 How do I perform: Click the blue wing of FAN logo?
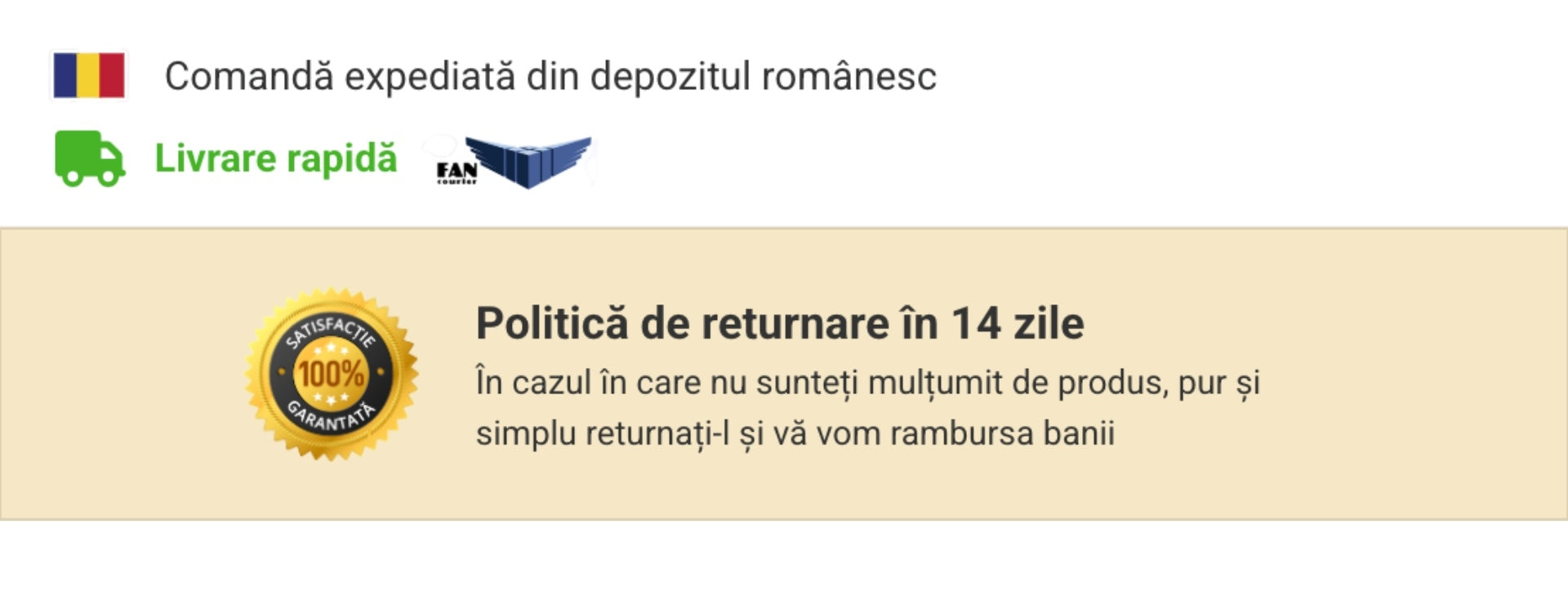click(531, 159)
